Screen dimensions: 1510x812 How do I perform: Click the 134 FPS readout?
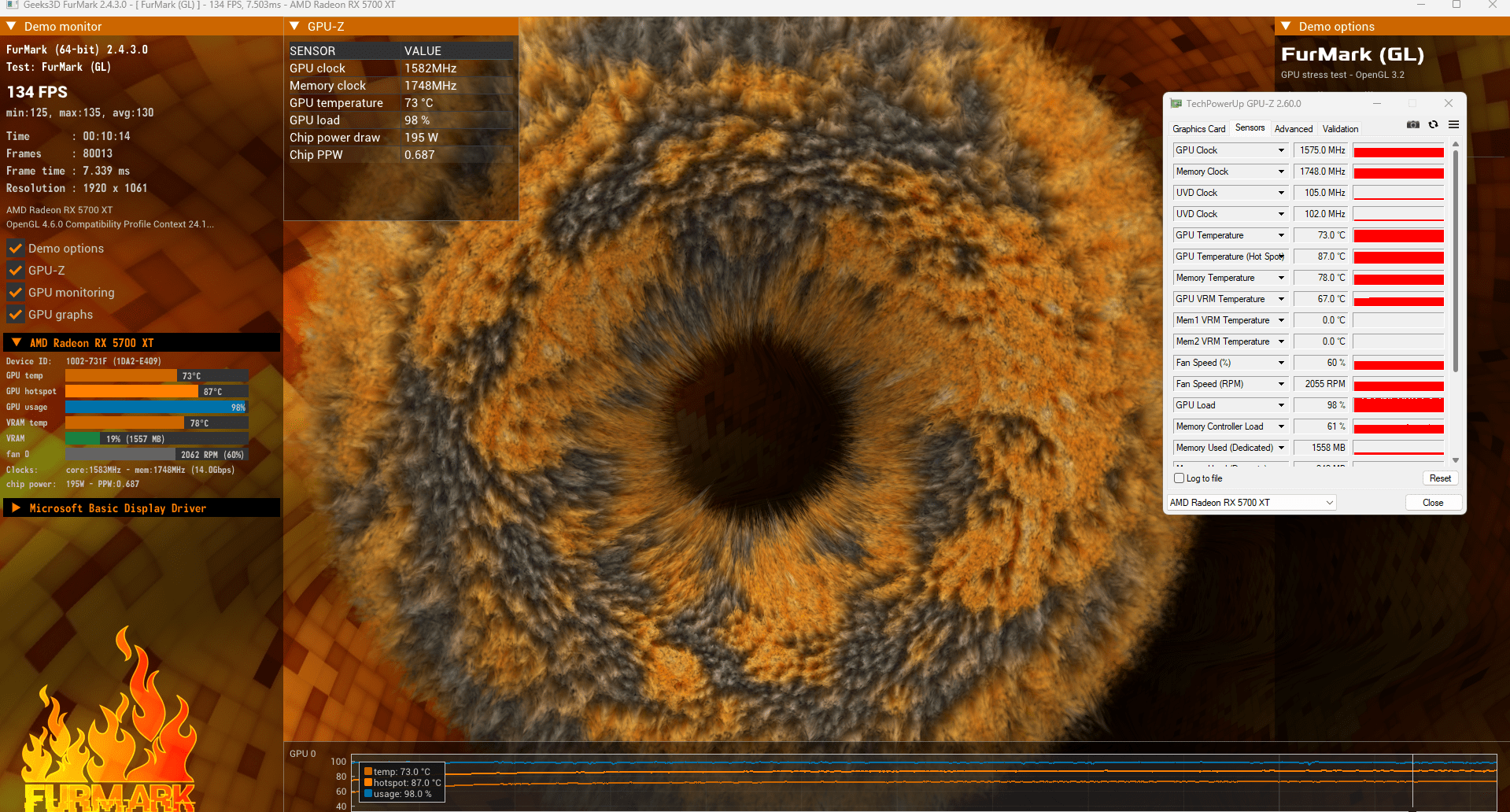(x=37, y=92)
